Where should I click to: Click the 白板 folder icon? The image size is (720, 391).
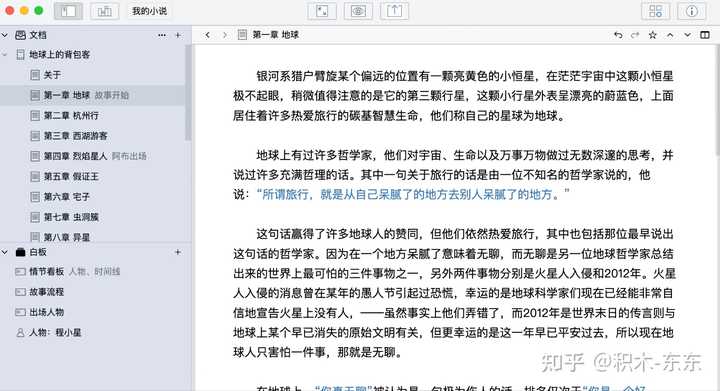point(21,252)
